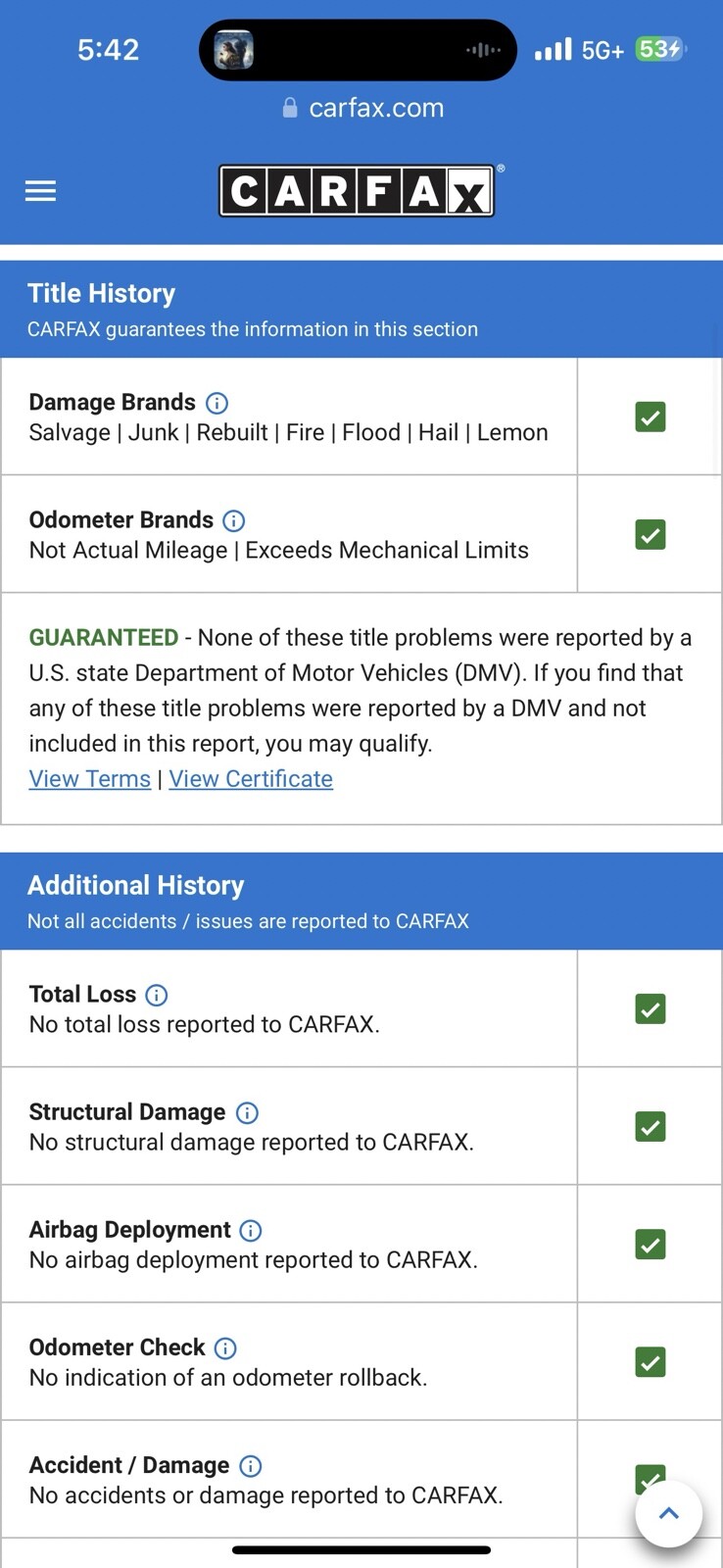Open the View Certificate link

251,779
